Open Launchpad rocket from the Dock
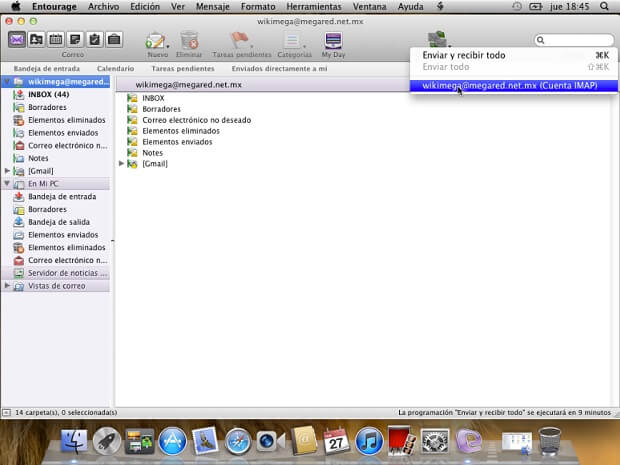Viewport: 620px width, 465px height. tap(107, 440)
